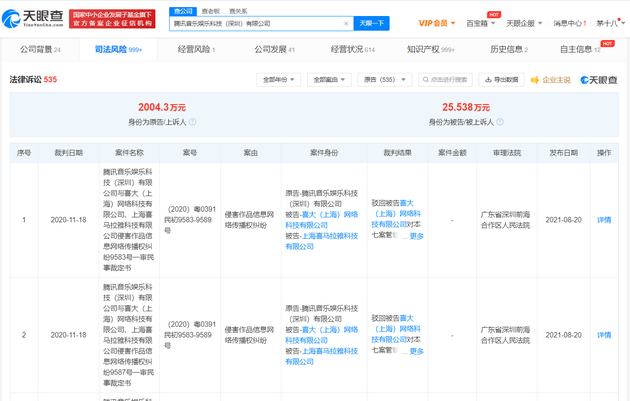The image size is (630, 401).
Task: Click the 点击进行搜索 search field
Action: pyautogui.click(x=445, y=80)
